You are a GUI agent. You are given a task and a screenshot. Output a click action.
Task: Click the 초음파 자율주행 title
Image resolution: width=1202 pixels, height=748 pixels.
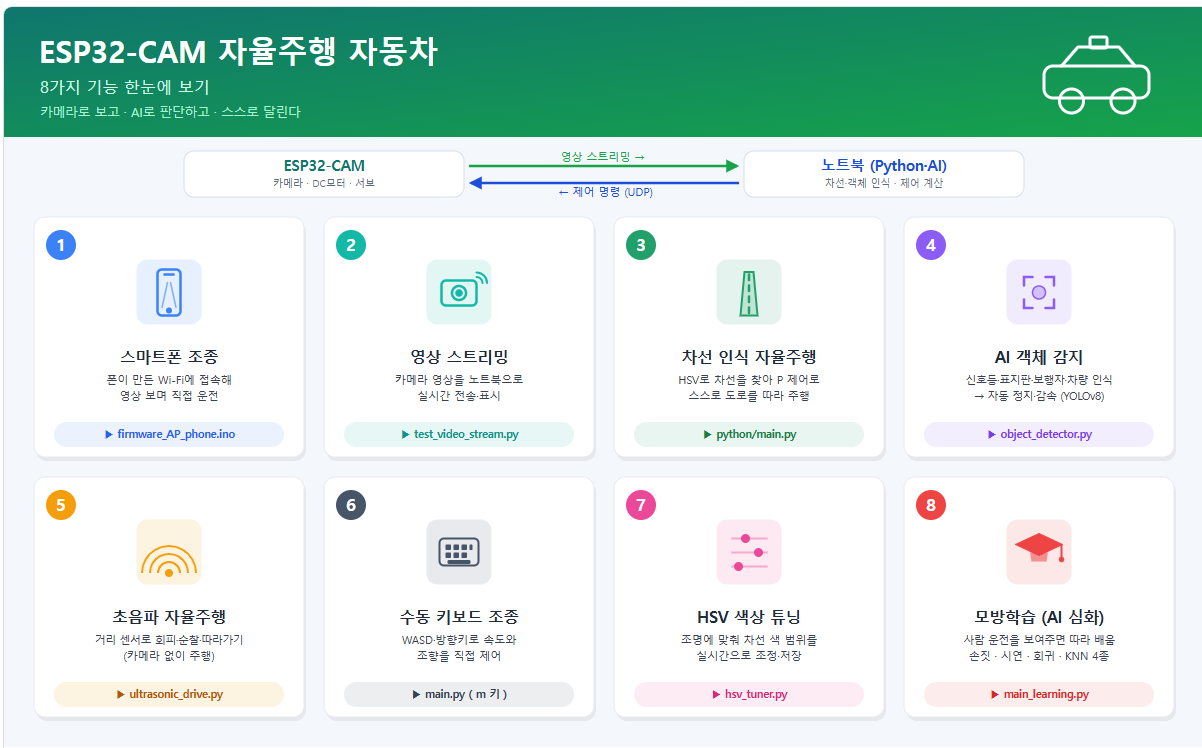coord(169,617)
